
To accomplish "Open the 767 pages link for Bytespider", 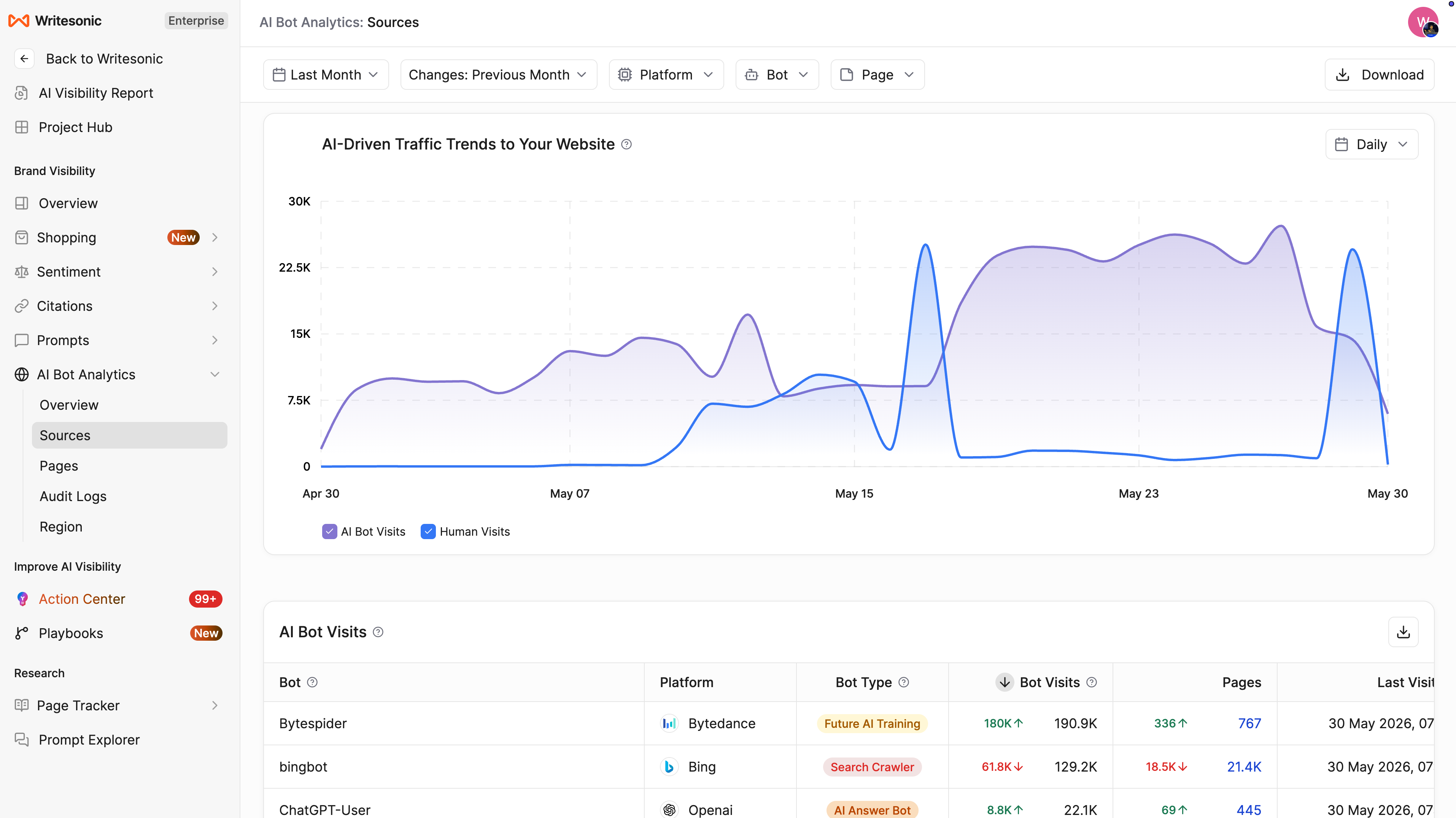I will (x=1249, y=724).
